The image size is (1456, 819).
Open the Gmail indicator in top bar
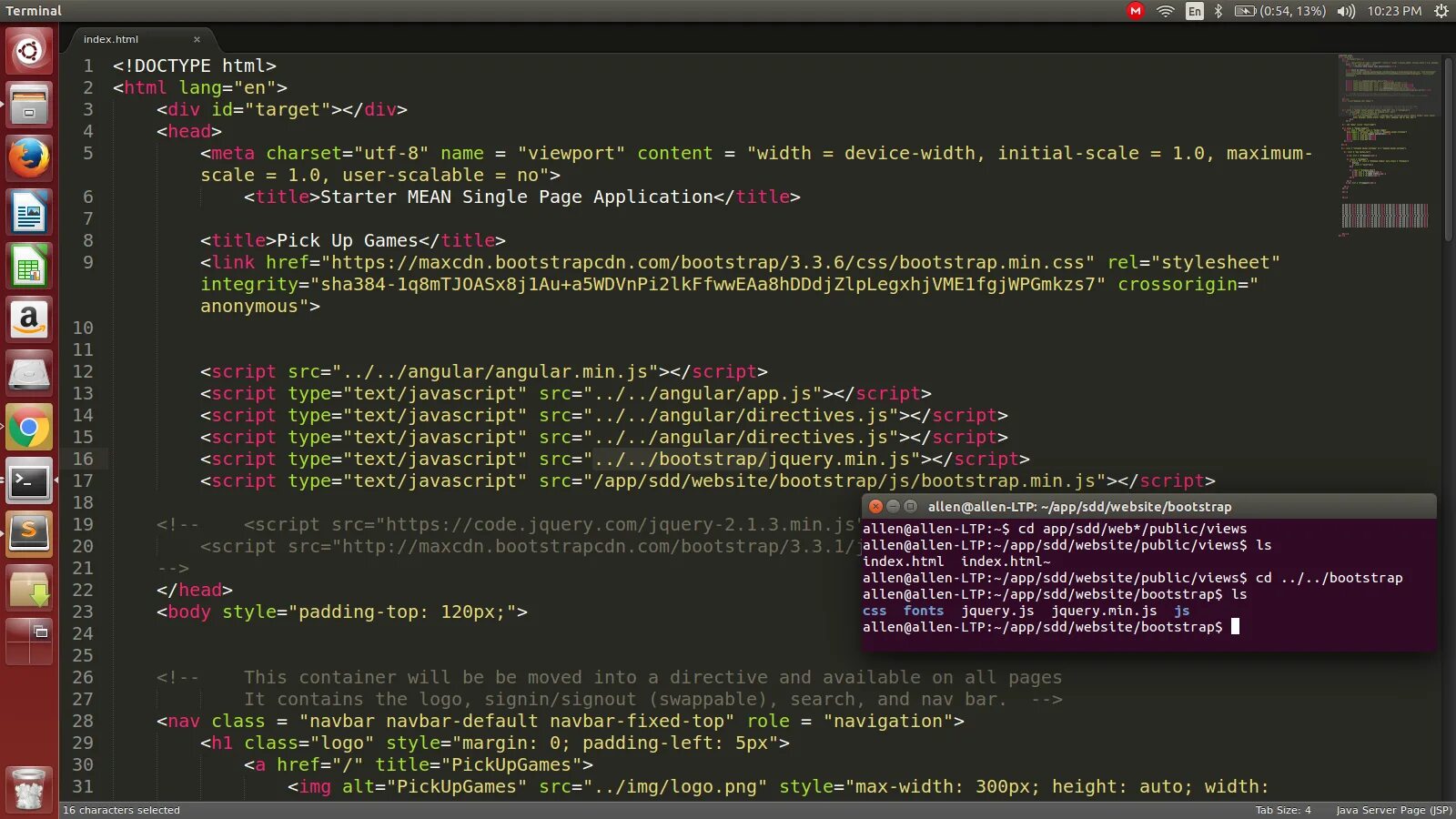pos(1135,11)
